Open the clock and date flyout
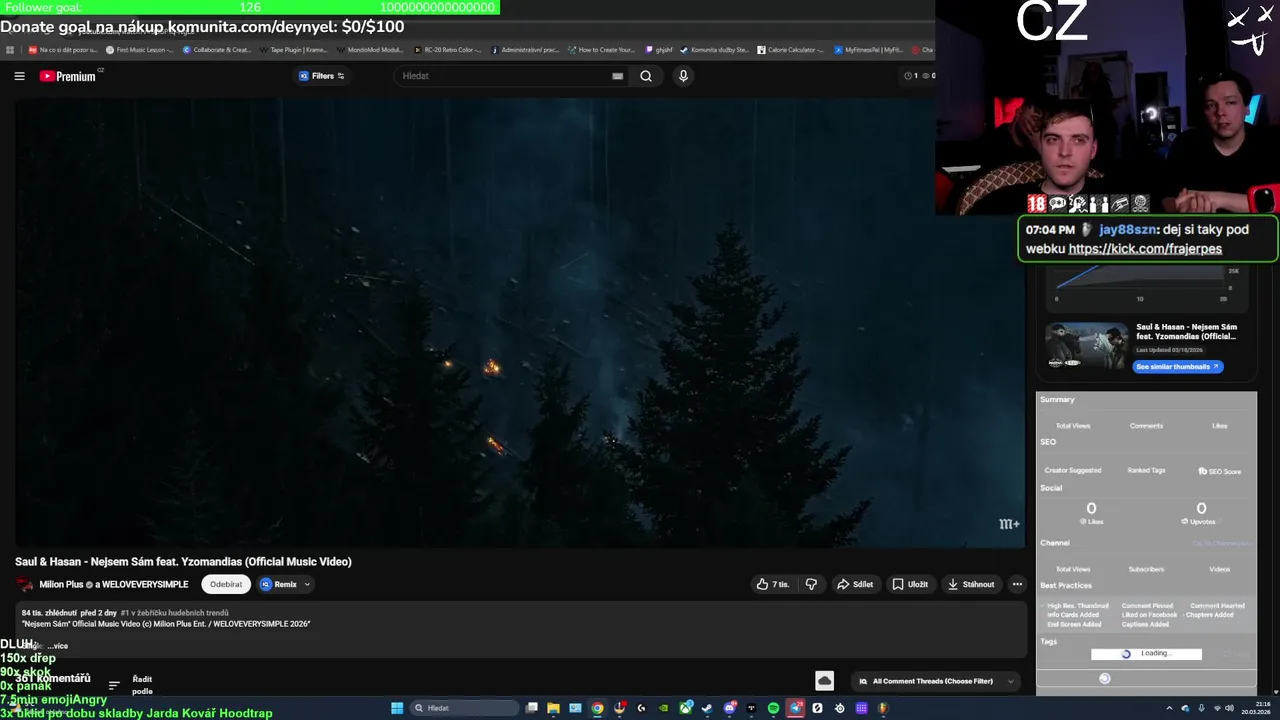This screenshot has width=1280, height=720. tap(1256, 708)
